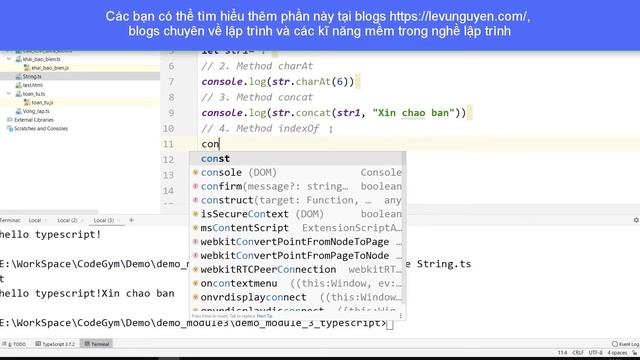Open the Terminal tool window button
This screenshot has height=360, width=640.
click(97, 344)
